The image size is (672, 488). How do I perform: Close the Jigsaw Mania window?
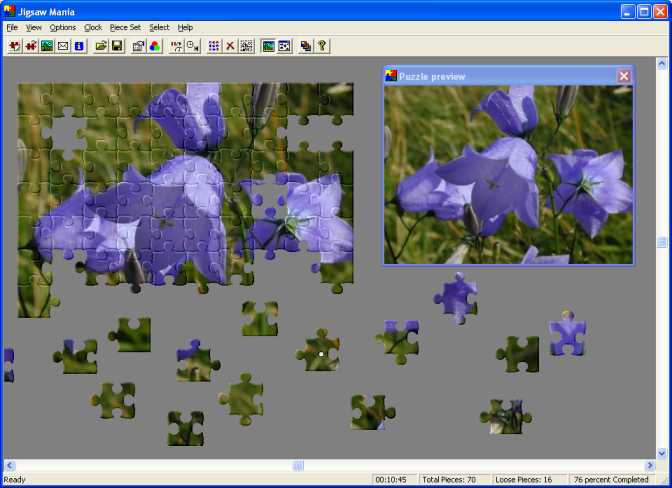(x=660, y=11)
